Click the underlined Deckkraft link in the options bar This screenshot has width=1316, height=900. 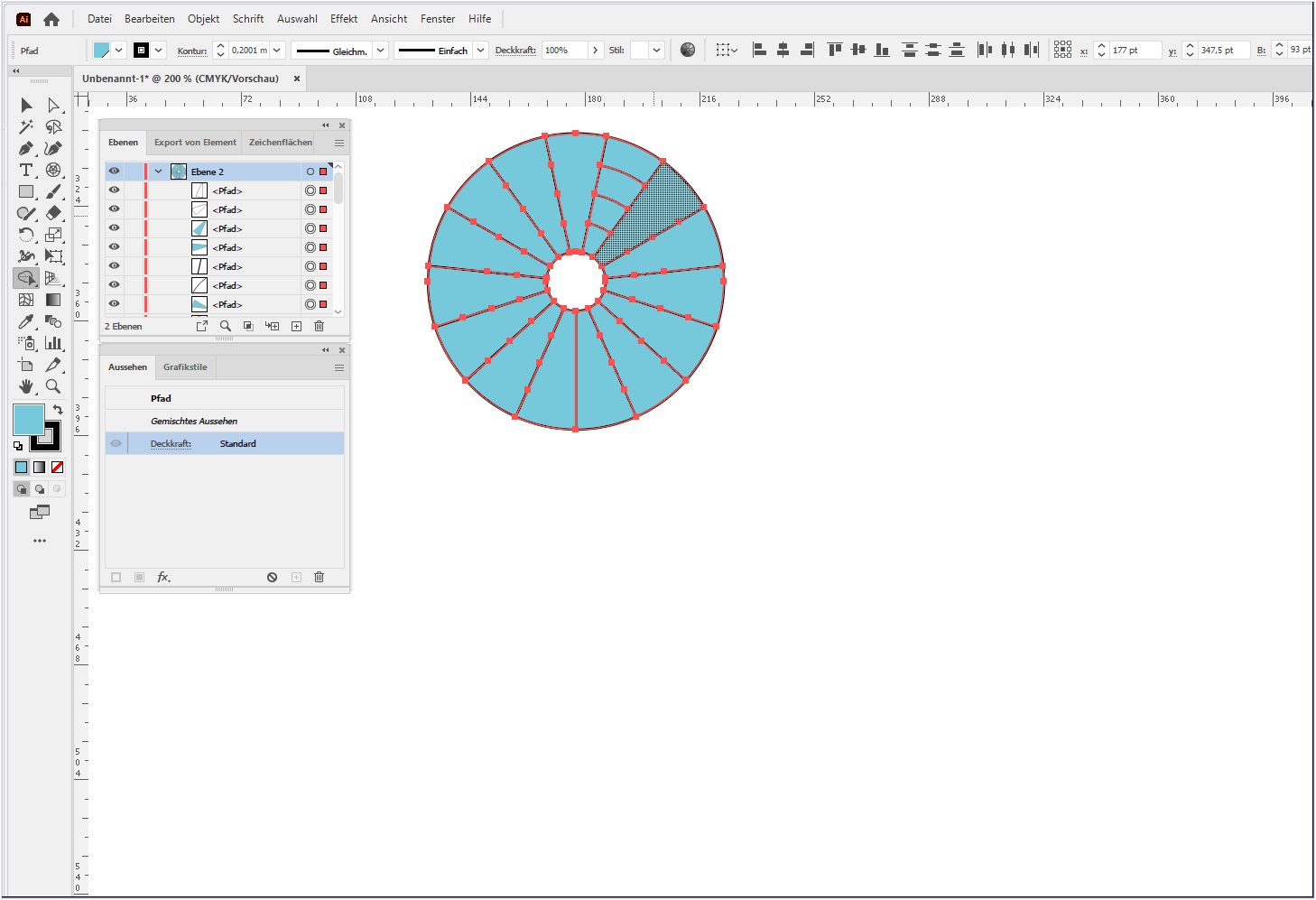pos(515,50)
